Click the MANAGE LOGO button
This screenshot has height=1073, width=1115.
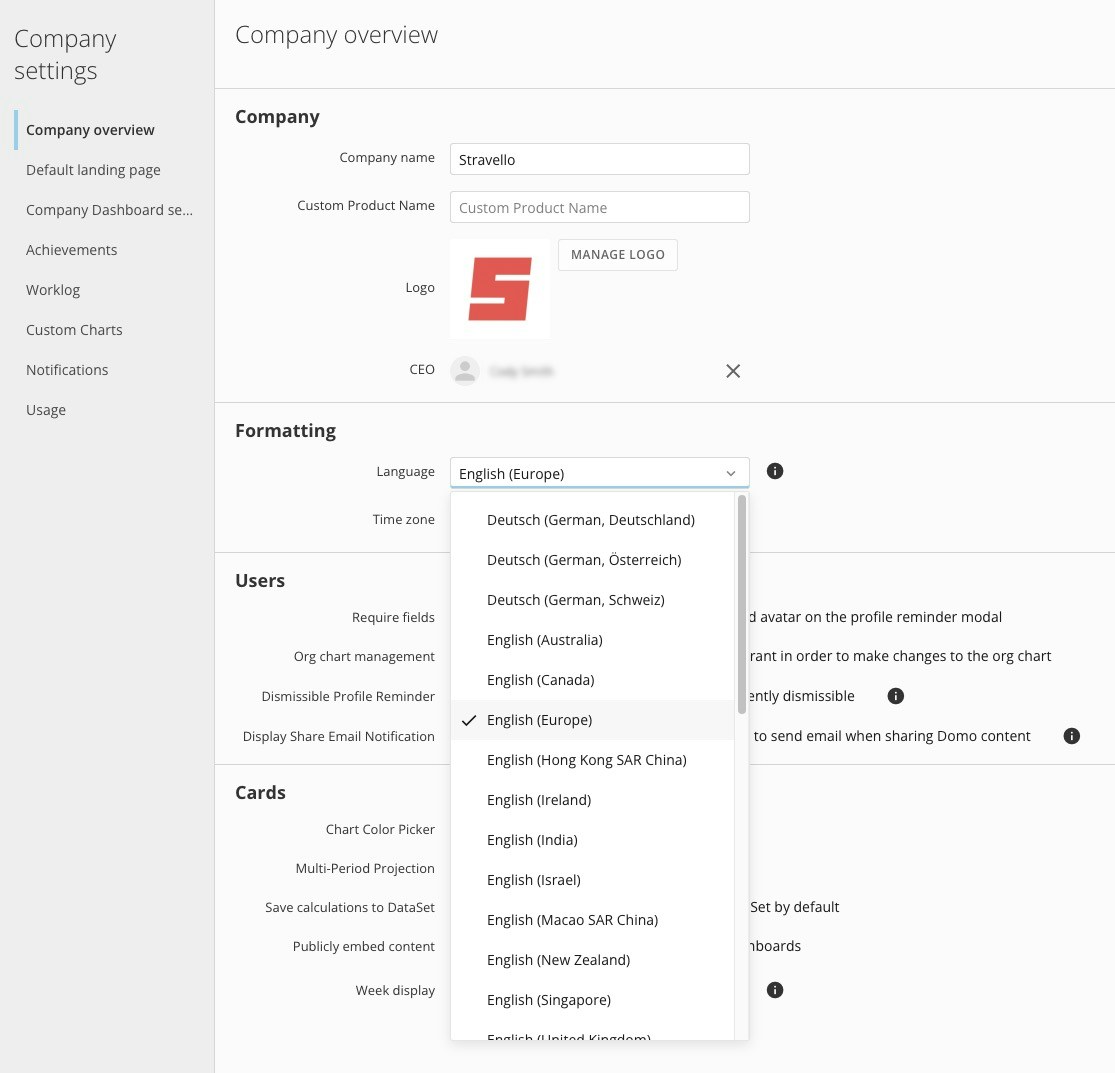(x=617, y=255)
